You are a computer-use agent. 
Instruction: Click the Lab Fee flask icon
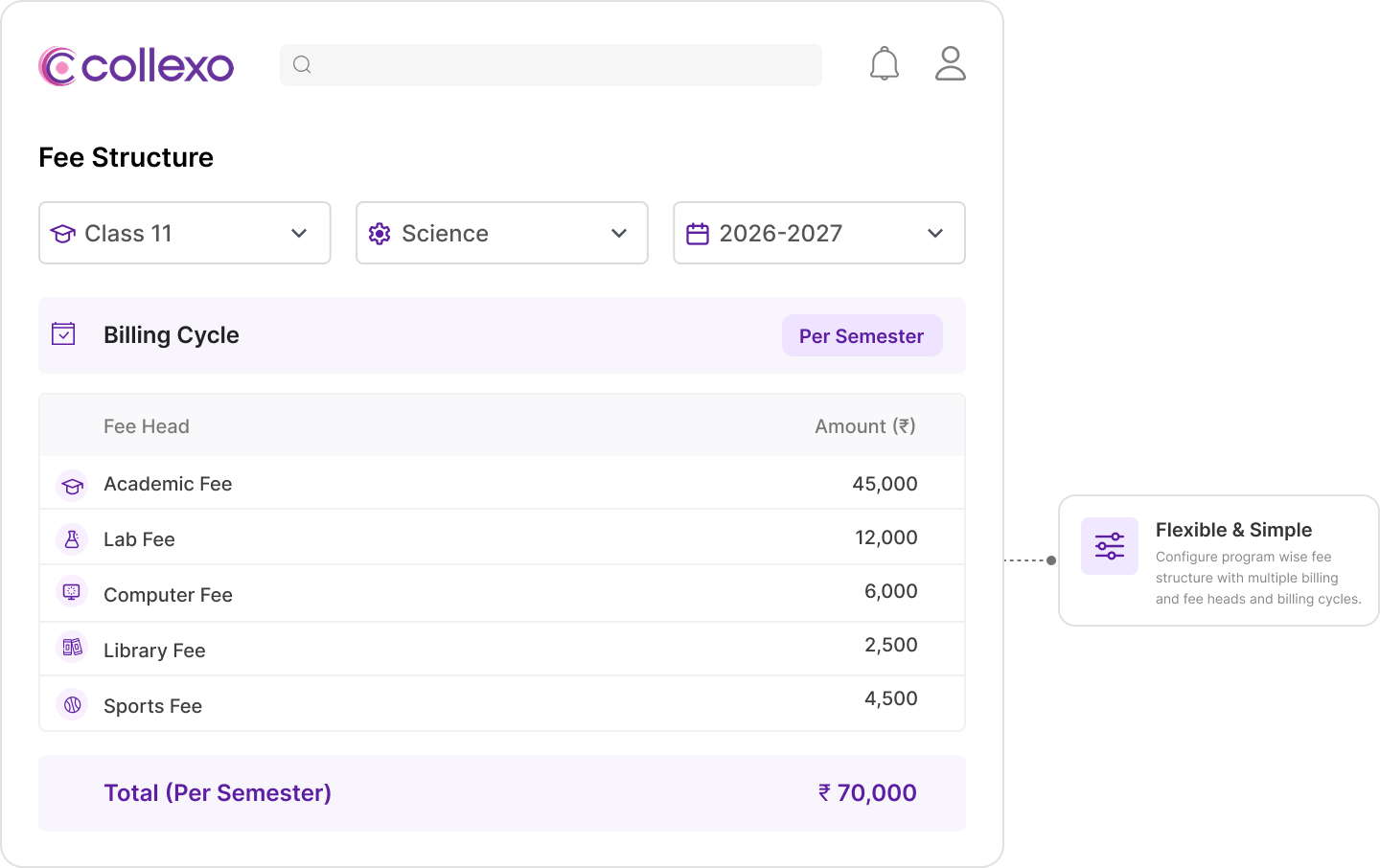pyautogui.click(x=72, y=539)
